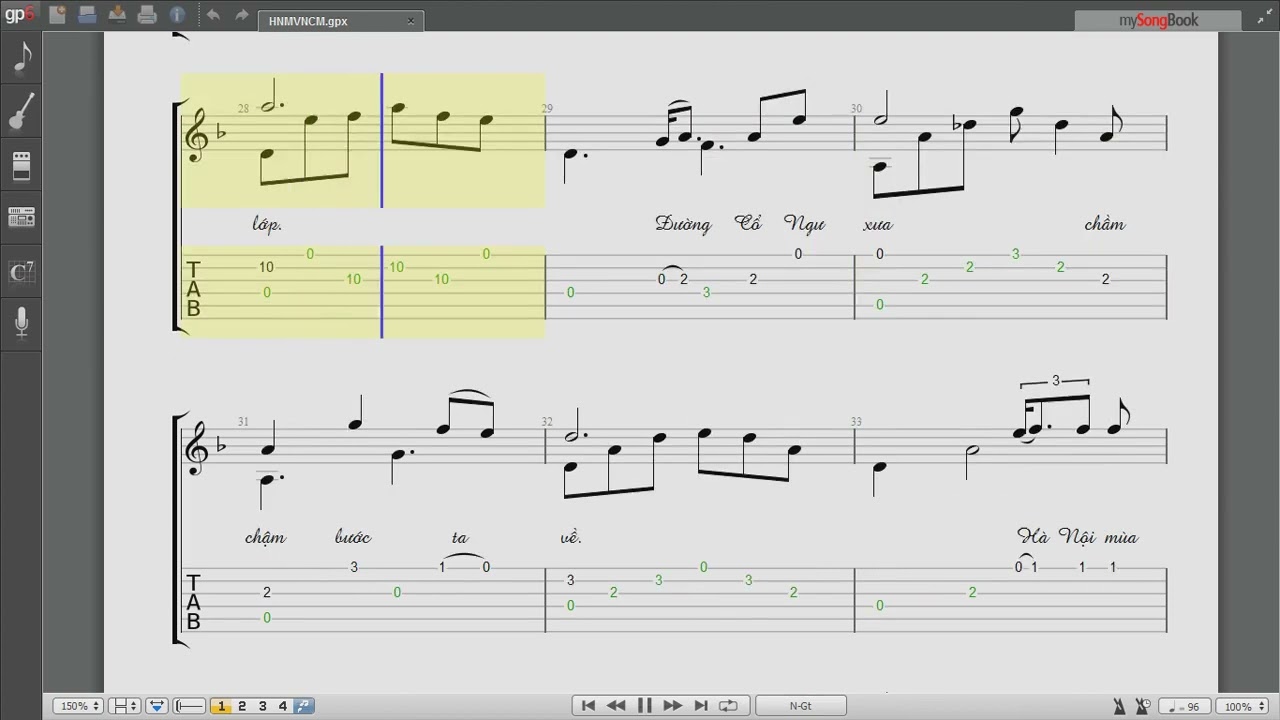The height and width of the screenshot is (720, 1280).
Task: Create a new score file
Action: [57, 15]
